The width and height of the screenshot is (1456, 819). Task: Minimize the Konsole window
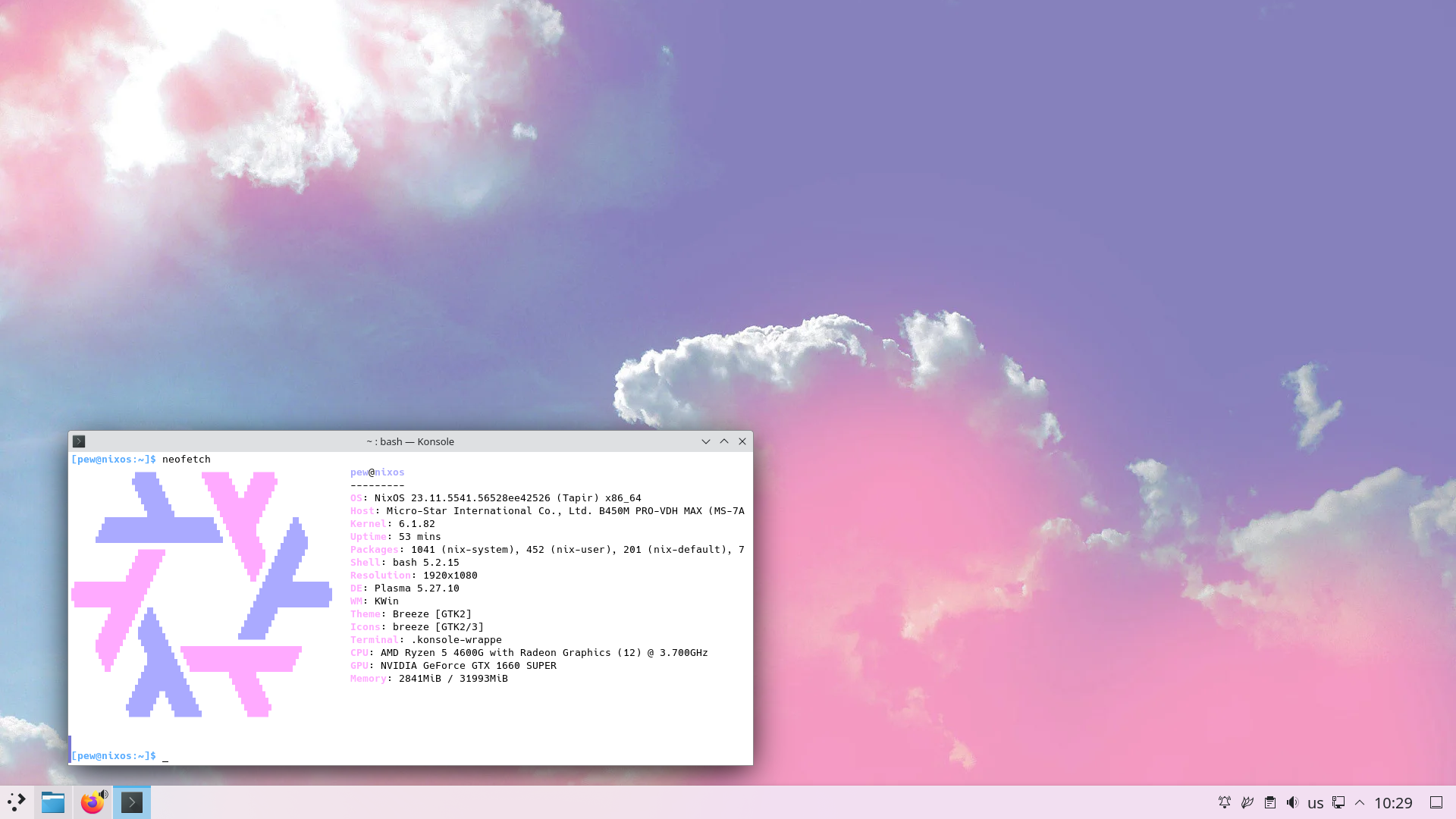pyautogui.click(x=706, y=441)
